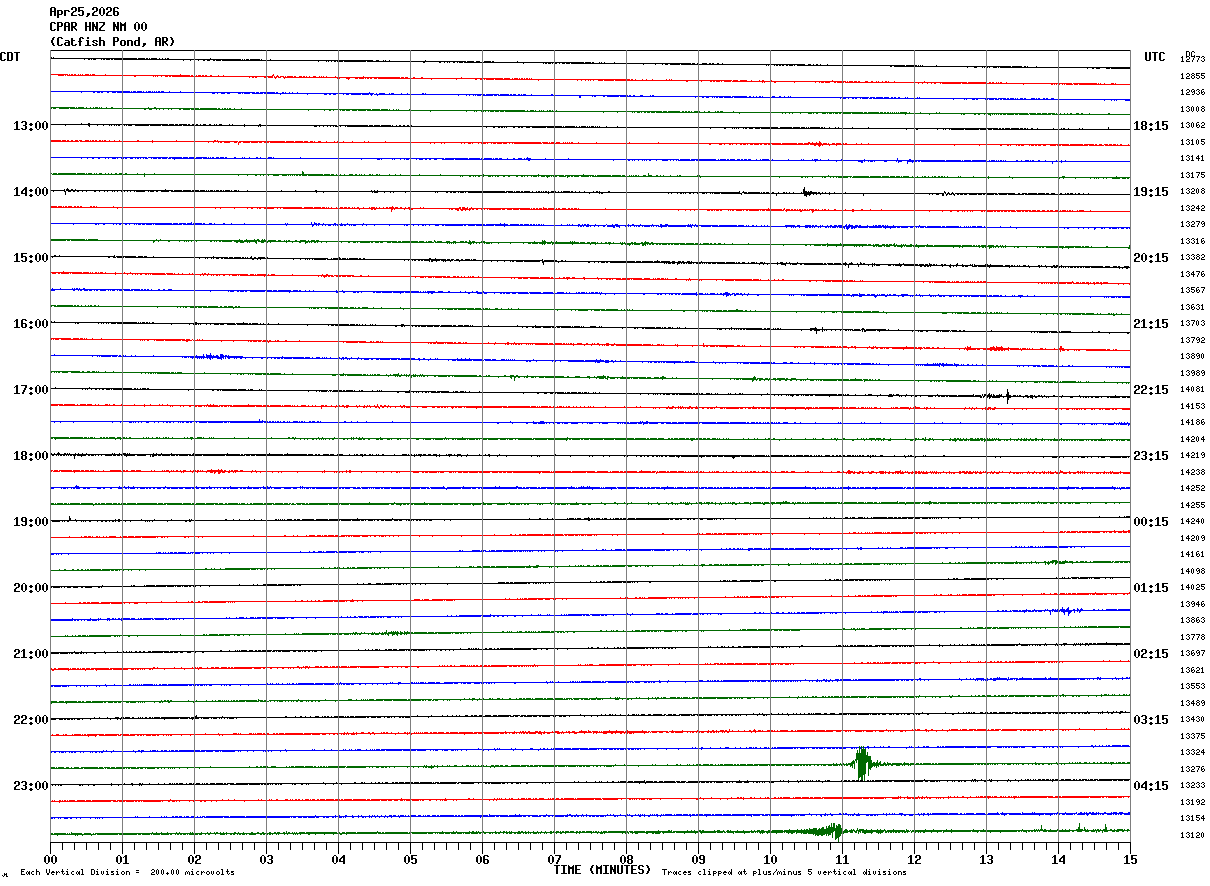Click the DC offset value "14255"

[1192, 506]
